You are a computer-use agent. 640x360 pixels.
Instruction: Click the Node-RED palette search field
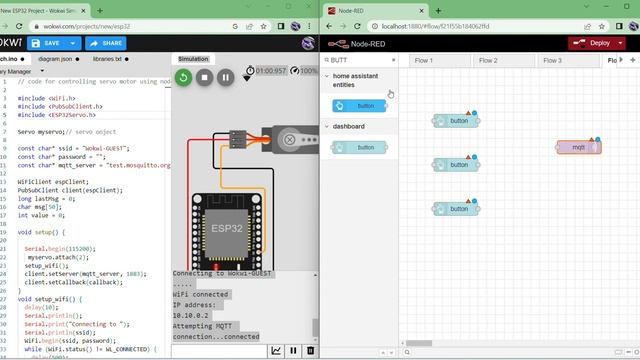pyautogui.click(x=358, y=60)
